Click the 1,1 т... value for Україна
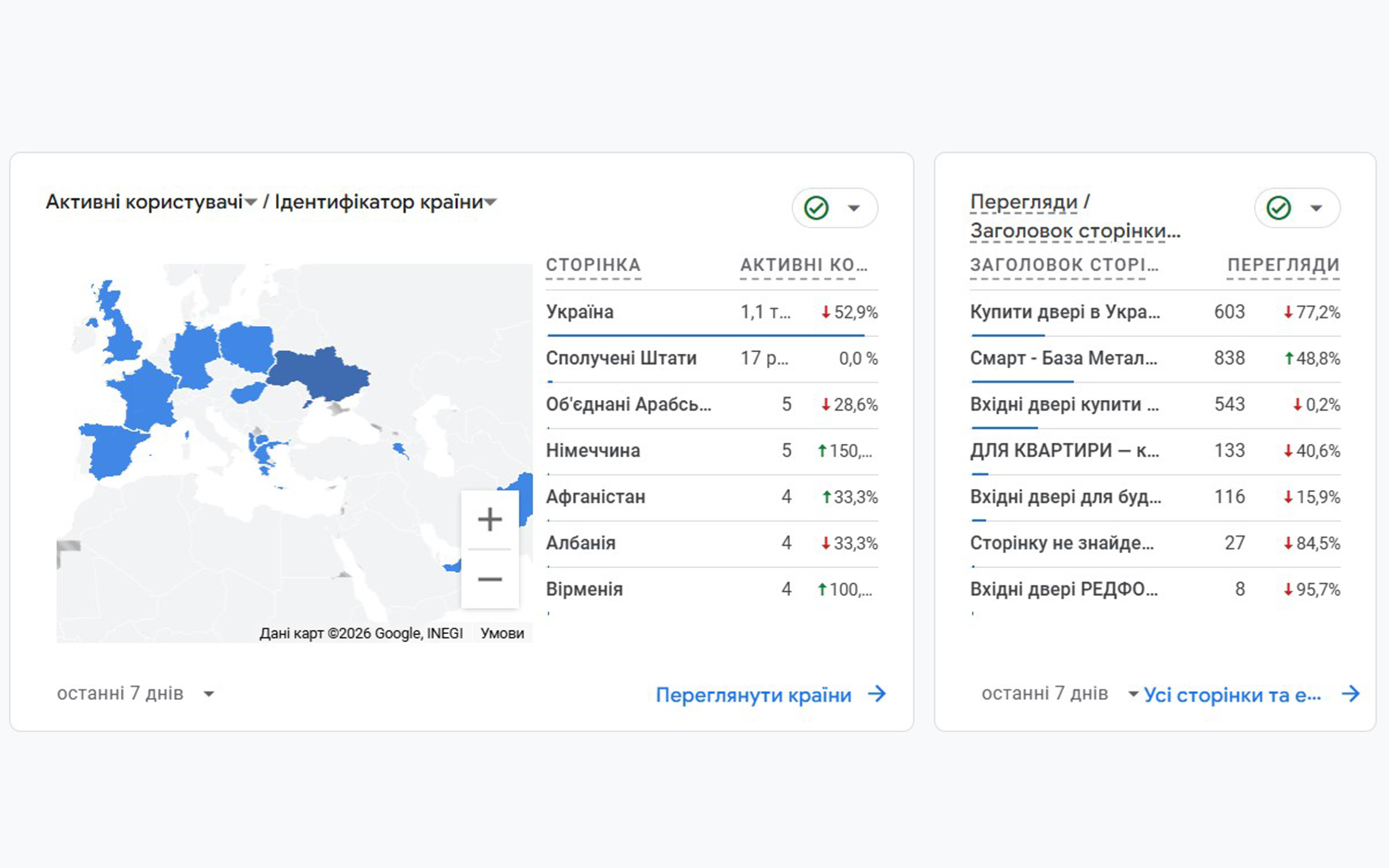Image resolution: width=1389 pixels, height=868 pixels. [765, 312]
